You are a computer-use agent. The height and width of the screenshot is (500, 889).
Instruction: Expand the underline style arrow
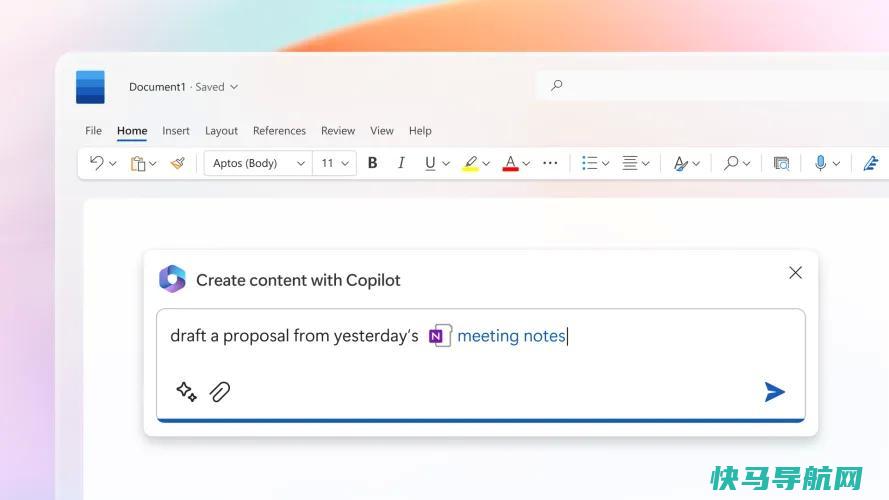click(446, 164)
